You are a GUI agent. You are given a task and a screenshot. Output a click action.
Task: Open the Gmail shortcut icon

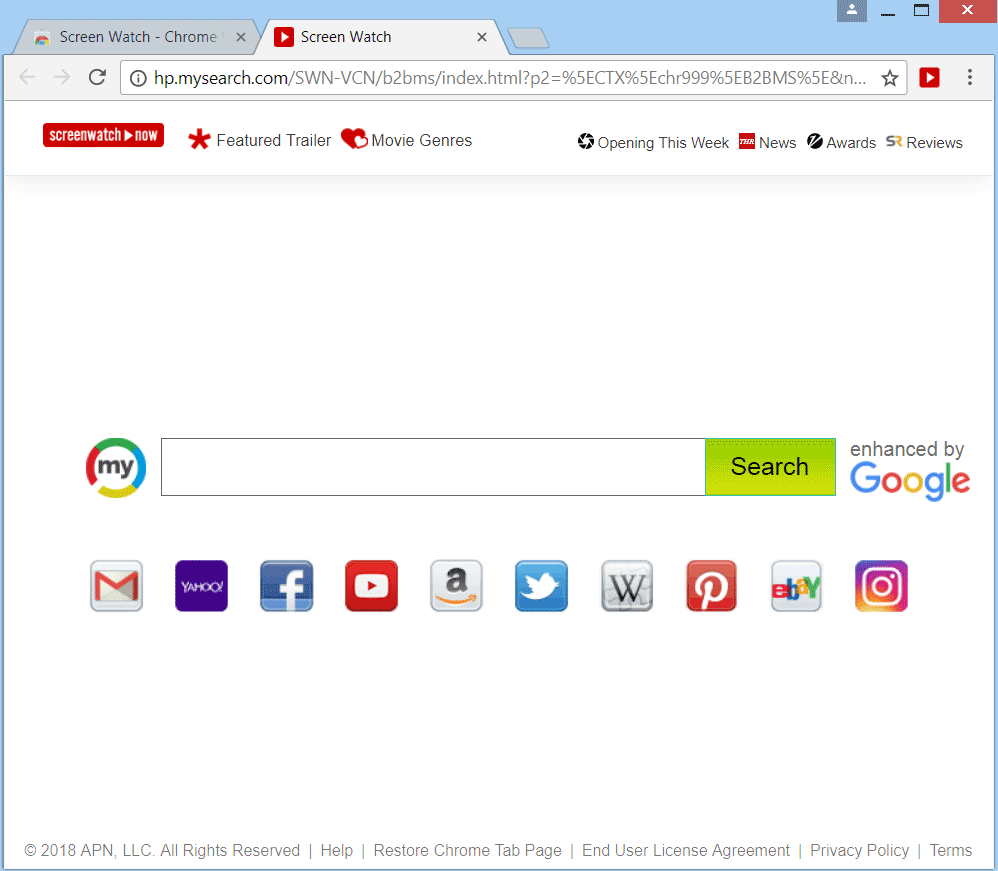point(116,586)
